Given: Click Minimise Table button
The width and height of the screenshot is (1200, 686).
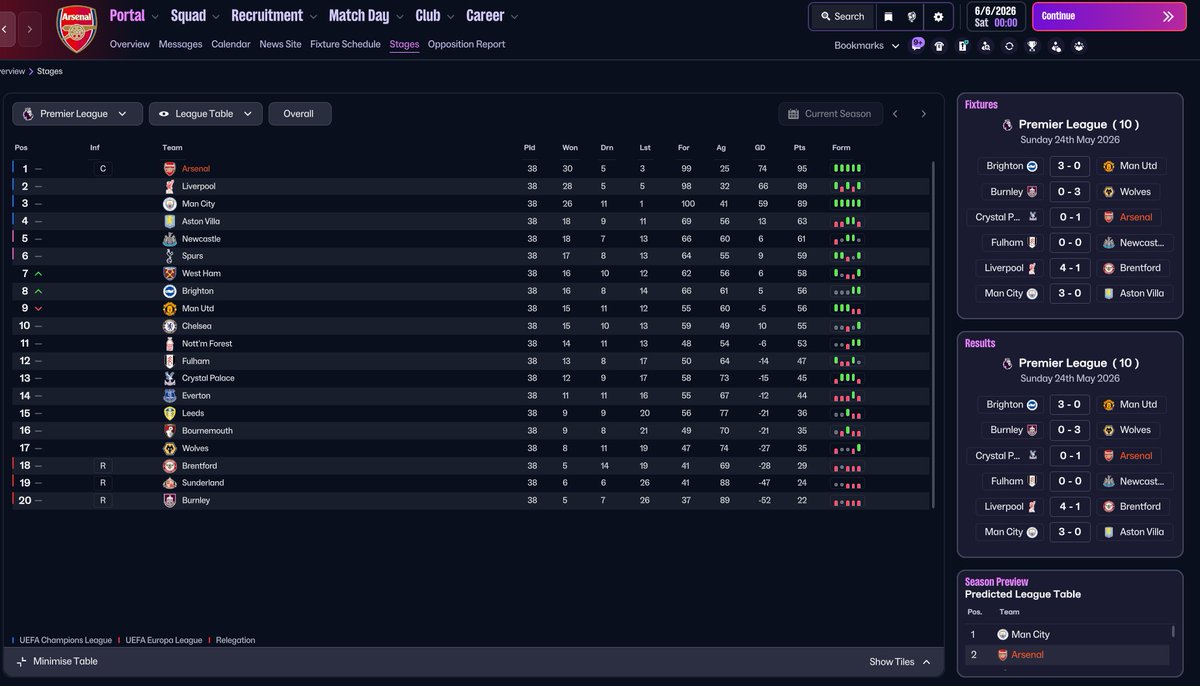Looking at the screenshot, I should click(57, 662).
